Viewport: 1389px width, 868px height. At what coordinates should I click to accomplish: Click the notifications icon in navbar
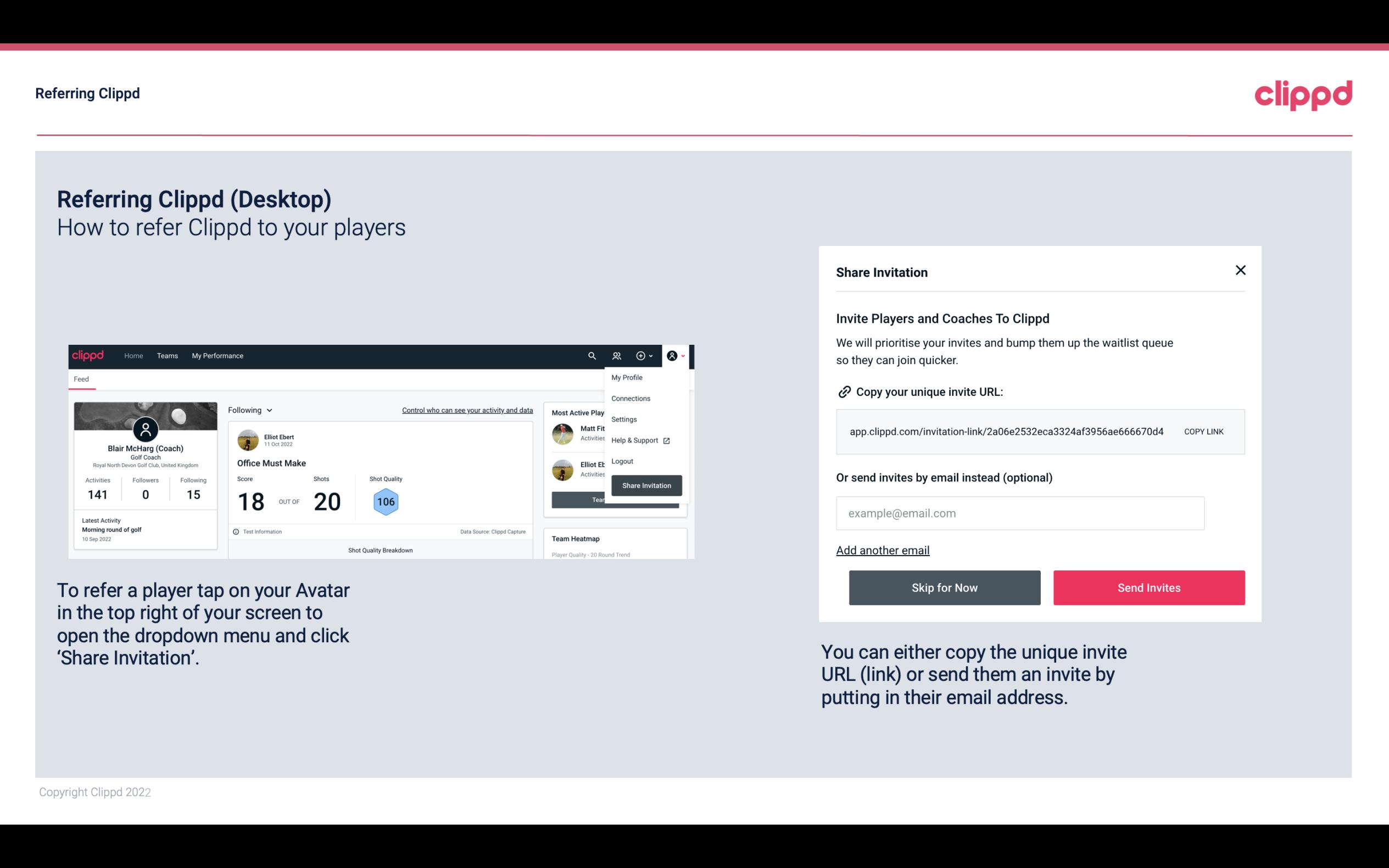point(640,356)
